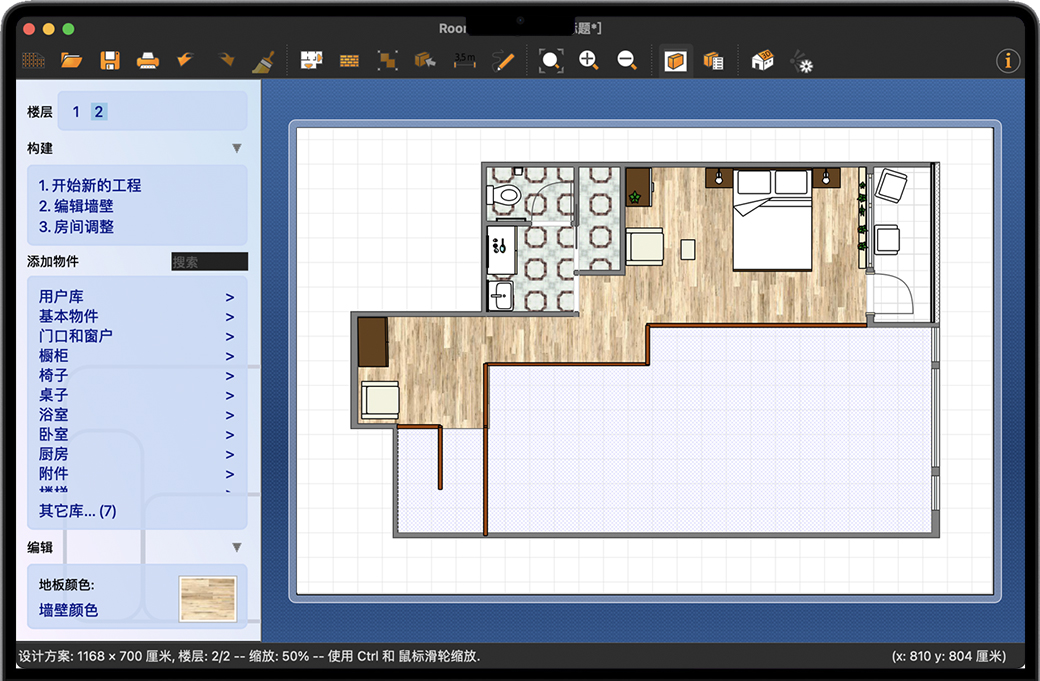Click the undo arrow icon
The width and height of the screenshot is (1040, 681).
point(185,61)
